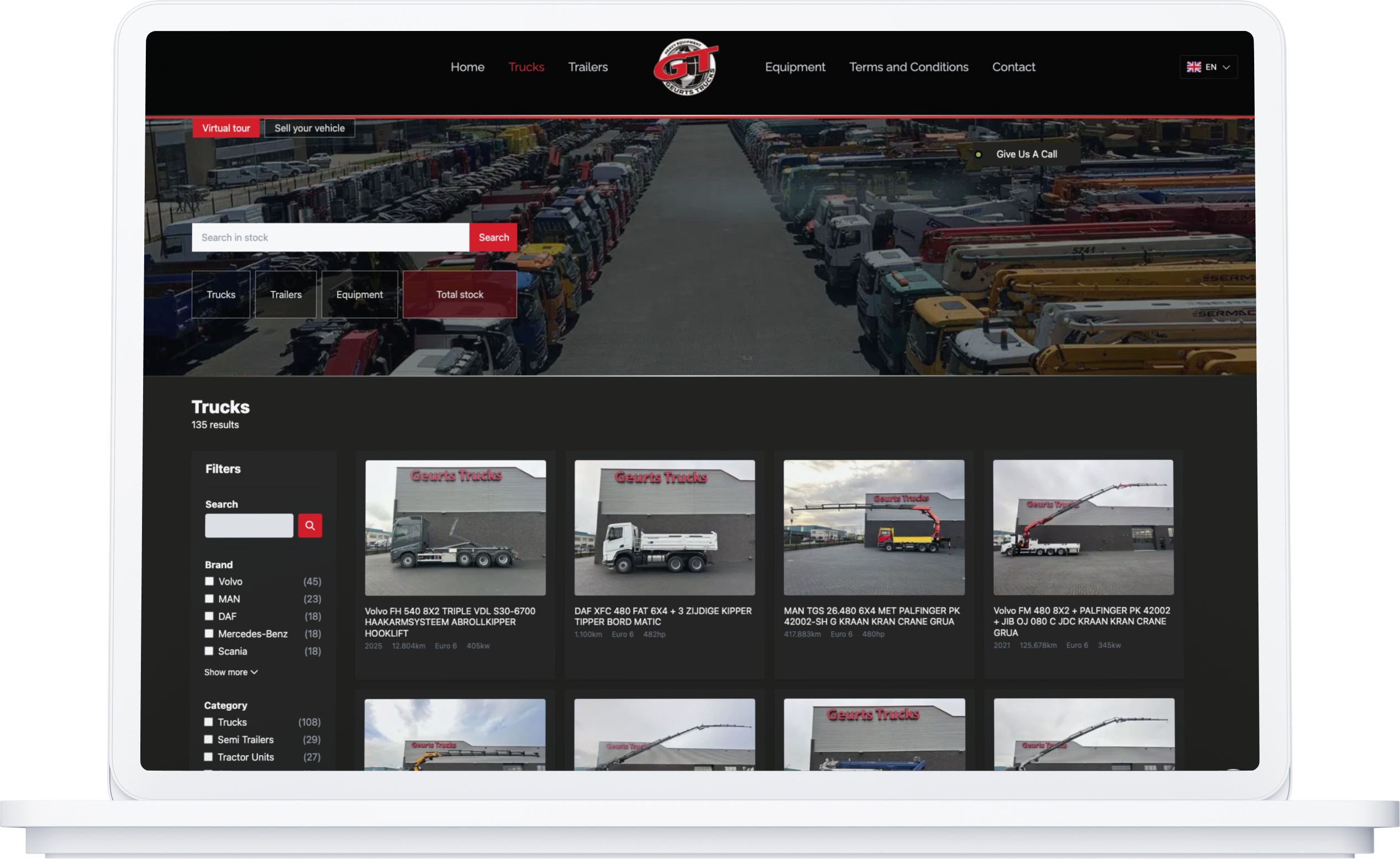Open Volvo FH 540 8X2 TRIPLE title
Viewport: 1400px width, 859px height.
(x=450, y=622)
